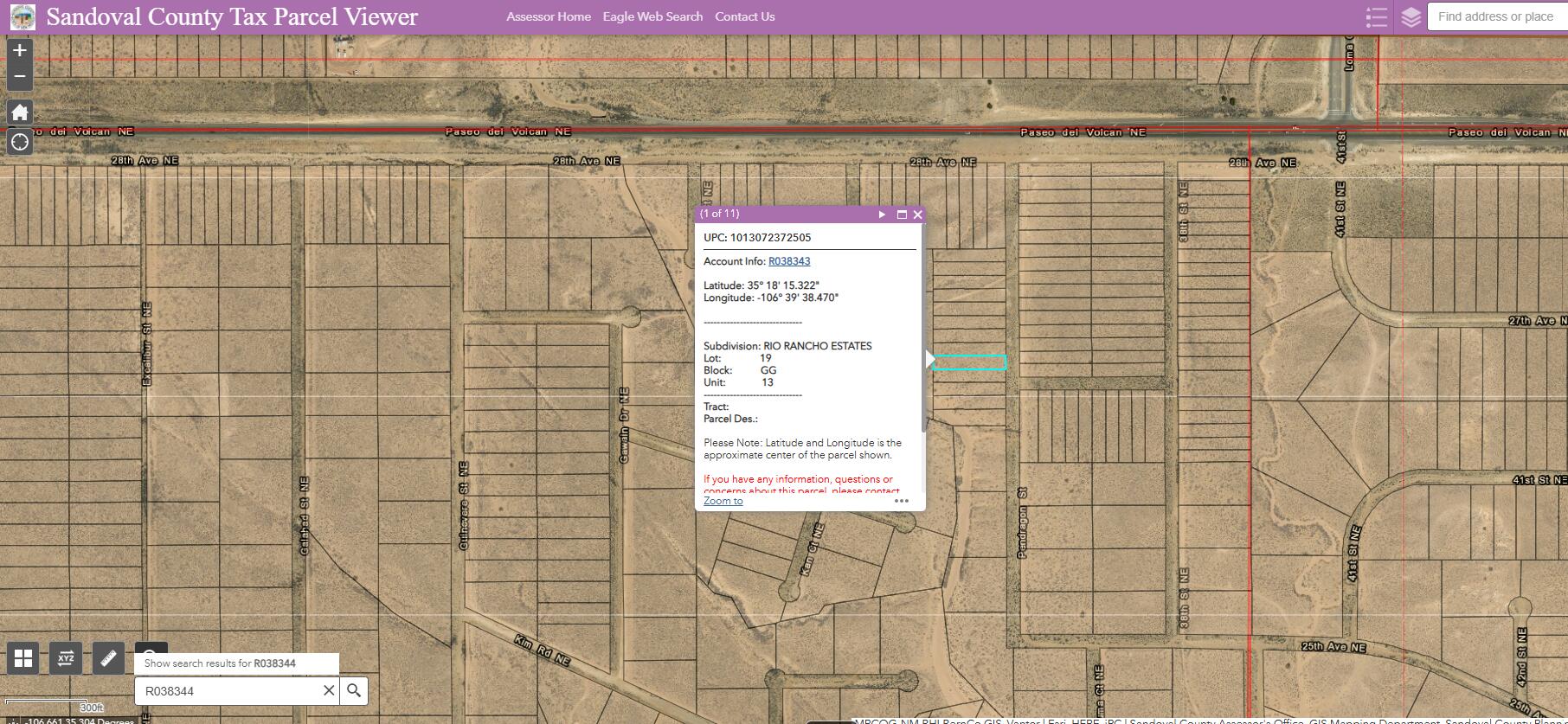Close the parcel info popup
Viewport: 1568px width, 724px height.
918,215
